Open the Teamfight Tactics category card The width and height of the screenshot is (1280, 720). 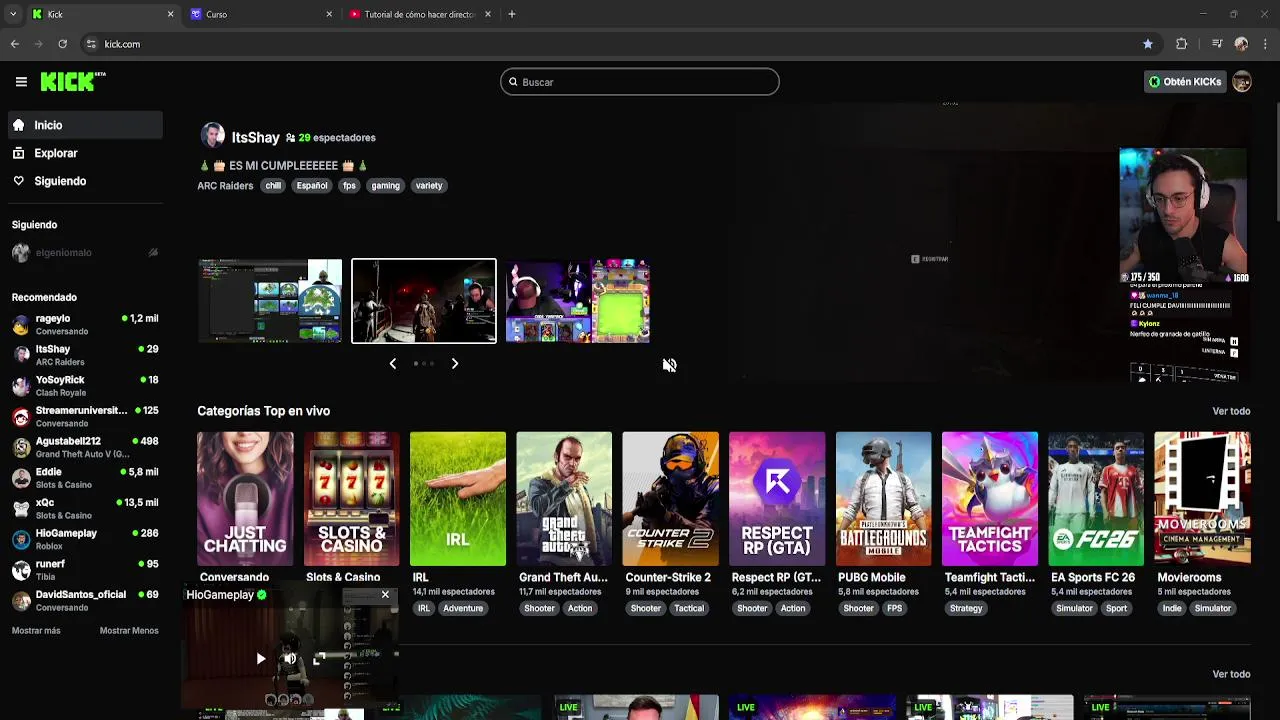tap(990, 499)
